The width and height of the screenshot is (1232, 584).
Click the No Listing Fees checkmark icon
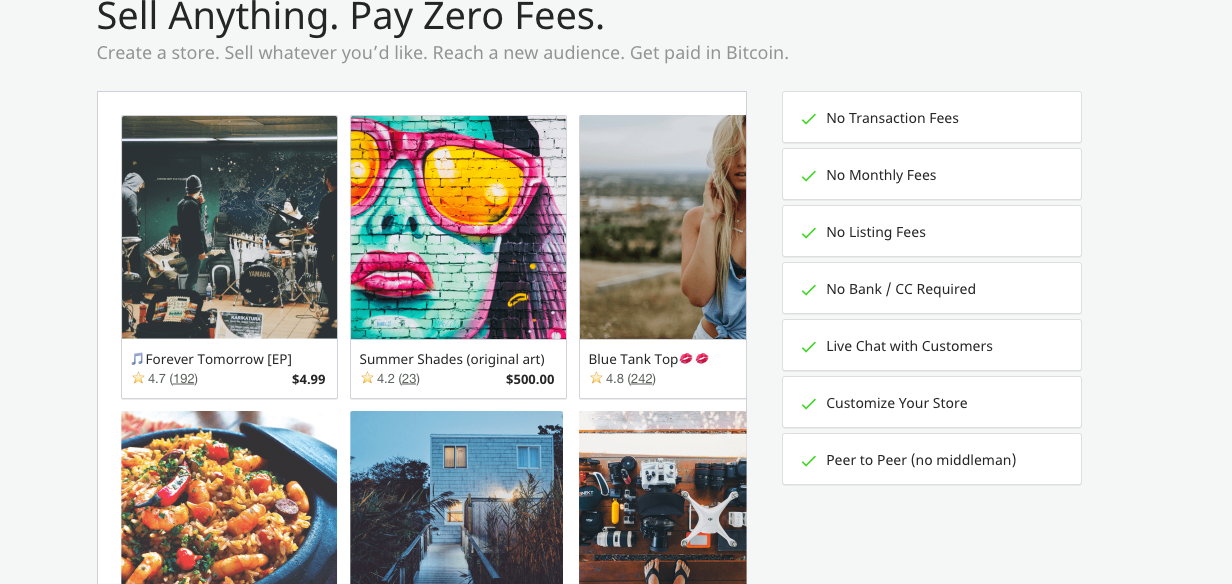click(x=809, y=233)
